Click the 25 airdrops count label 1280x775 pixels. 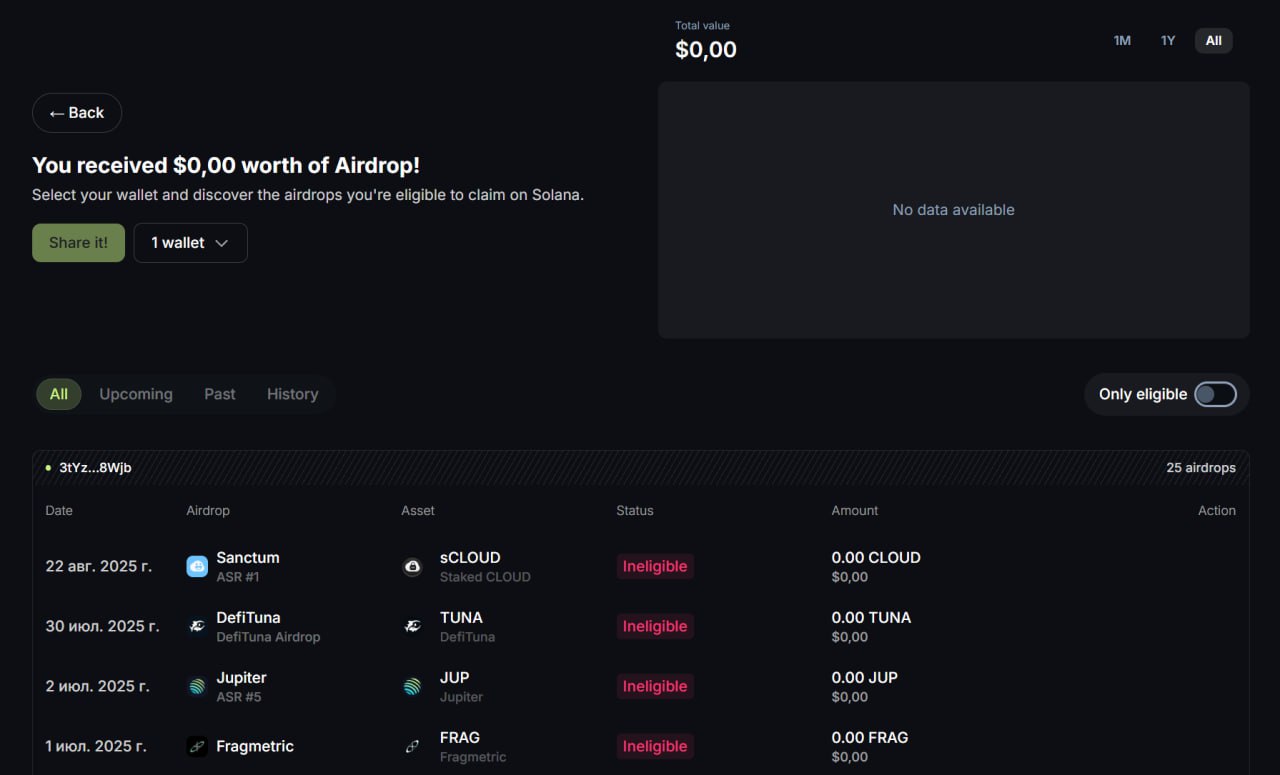1201,468
